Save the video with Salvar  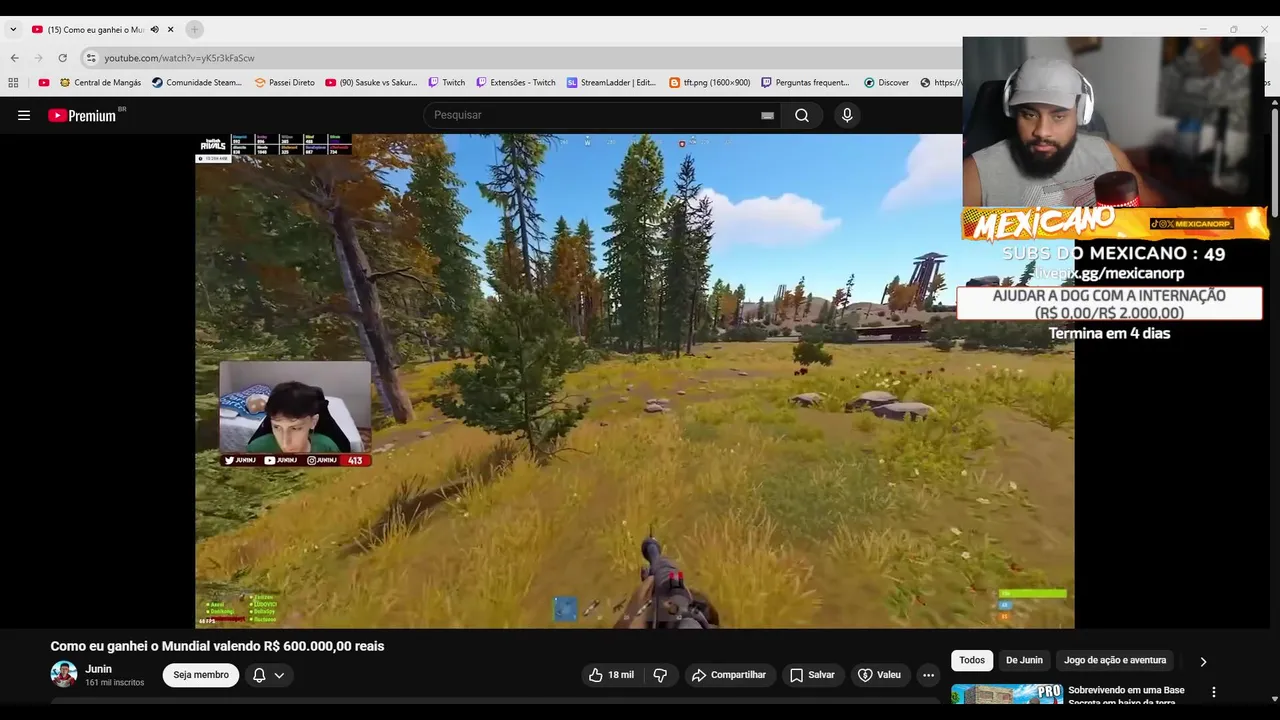click(812, 675)
